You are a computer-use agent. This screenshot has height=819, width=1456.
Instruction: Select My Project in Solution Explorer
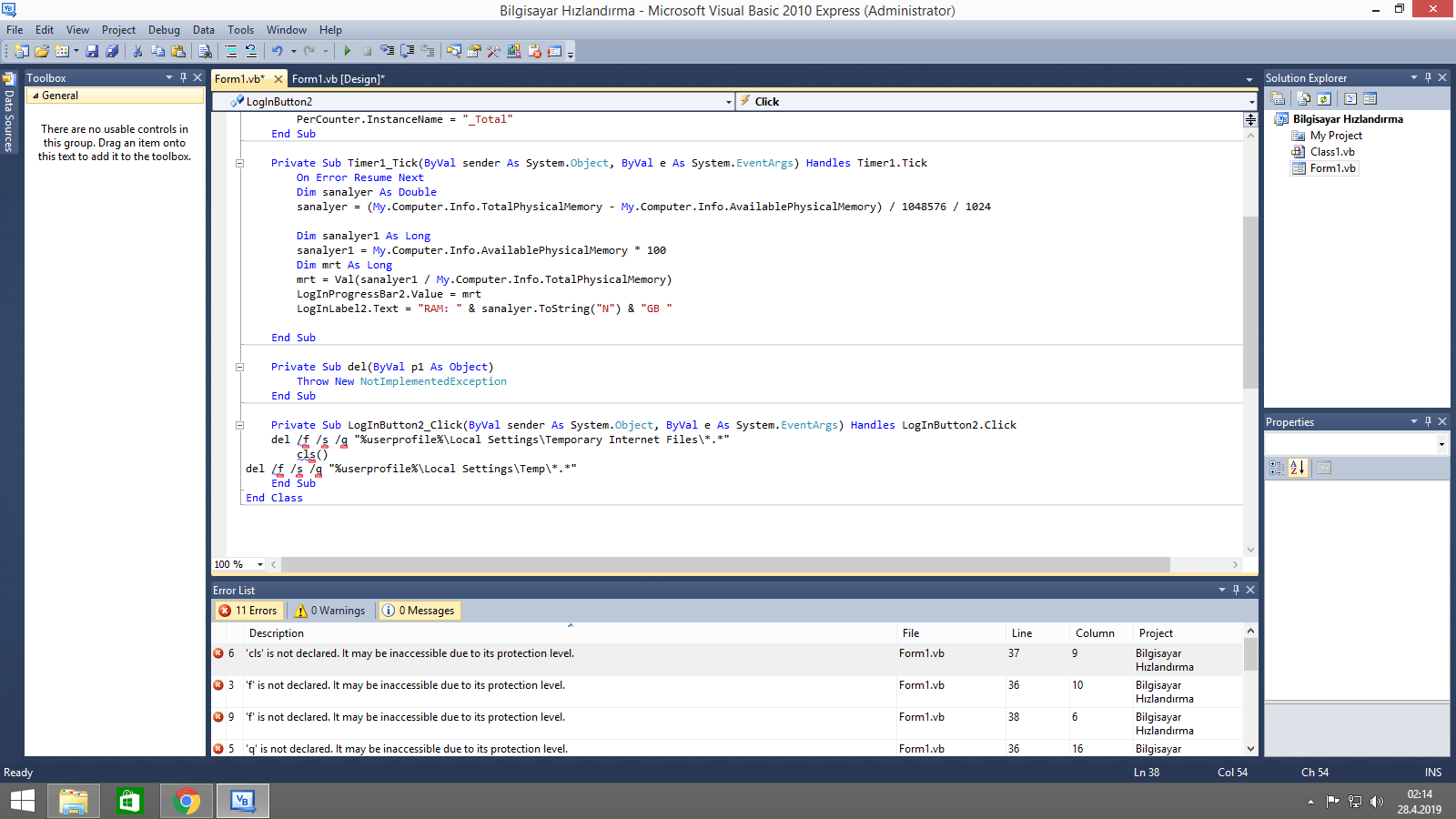1336,136
